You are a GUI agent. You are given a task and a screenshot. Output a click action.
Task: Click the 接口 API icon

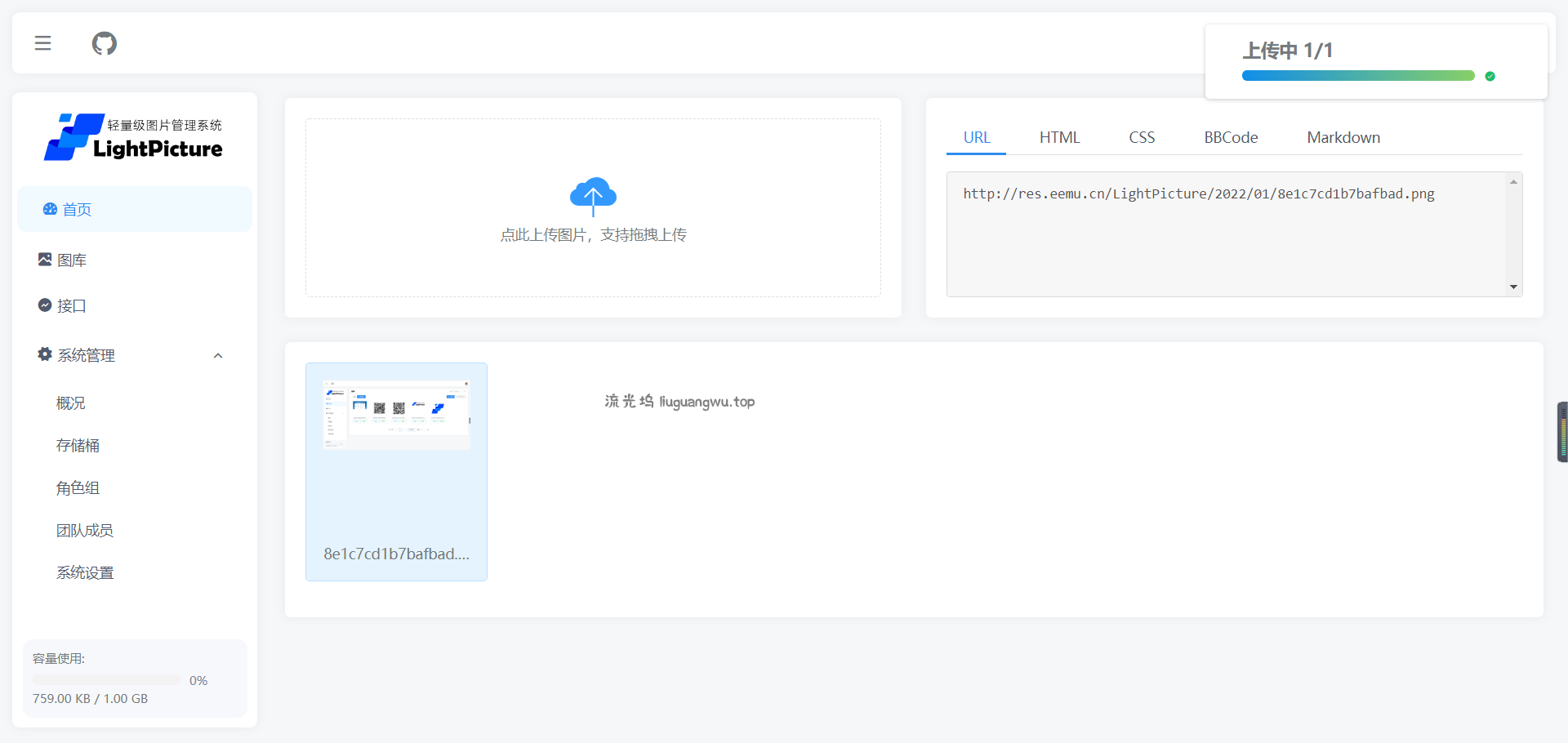(46, 305)
